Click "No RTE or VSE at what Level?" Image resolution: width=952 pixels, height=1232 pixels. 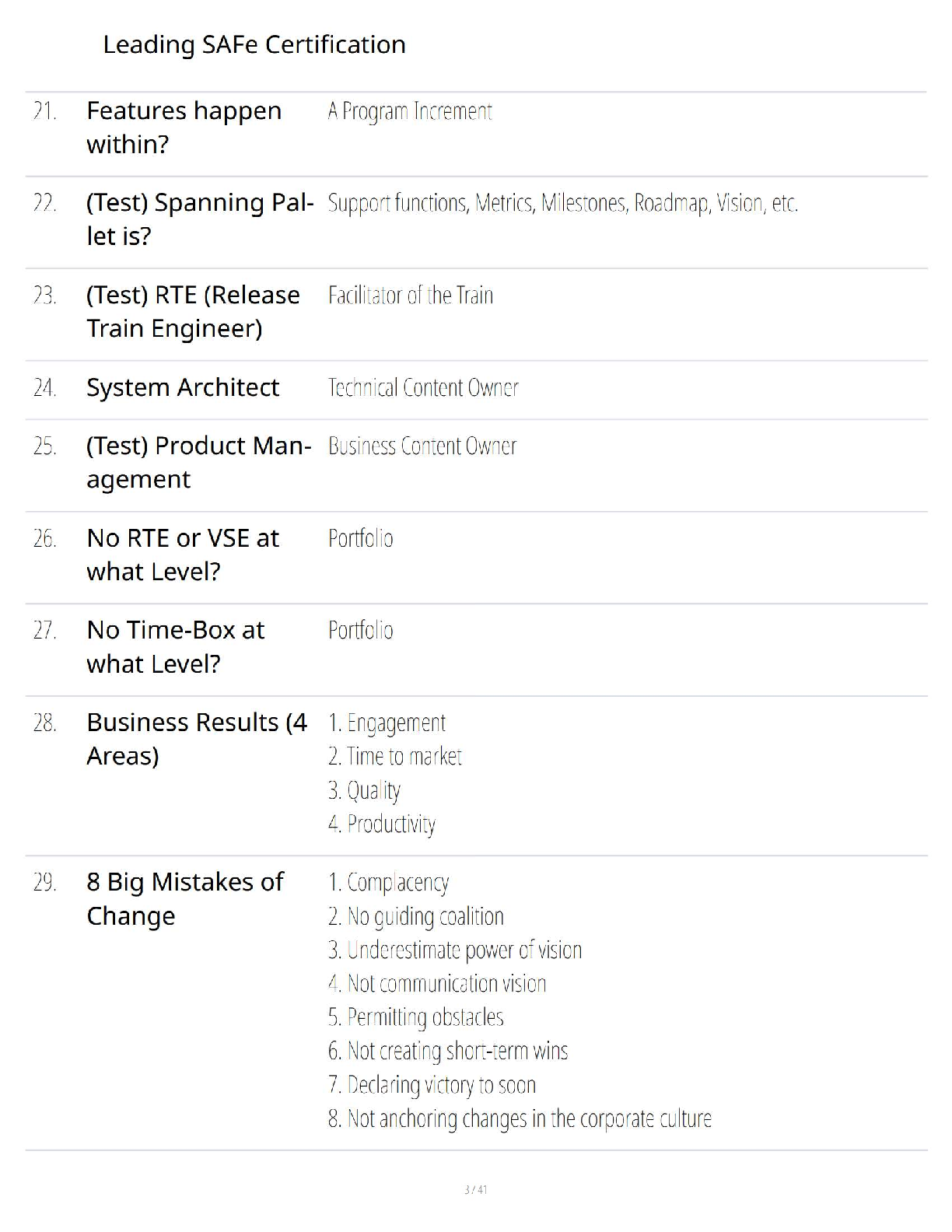pyautogui.click(x=183, y=555)
